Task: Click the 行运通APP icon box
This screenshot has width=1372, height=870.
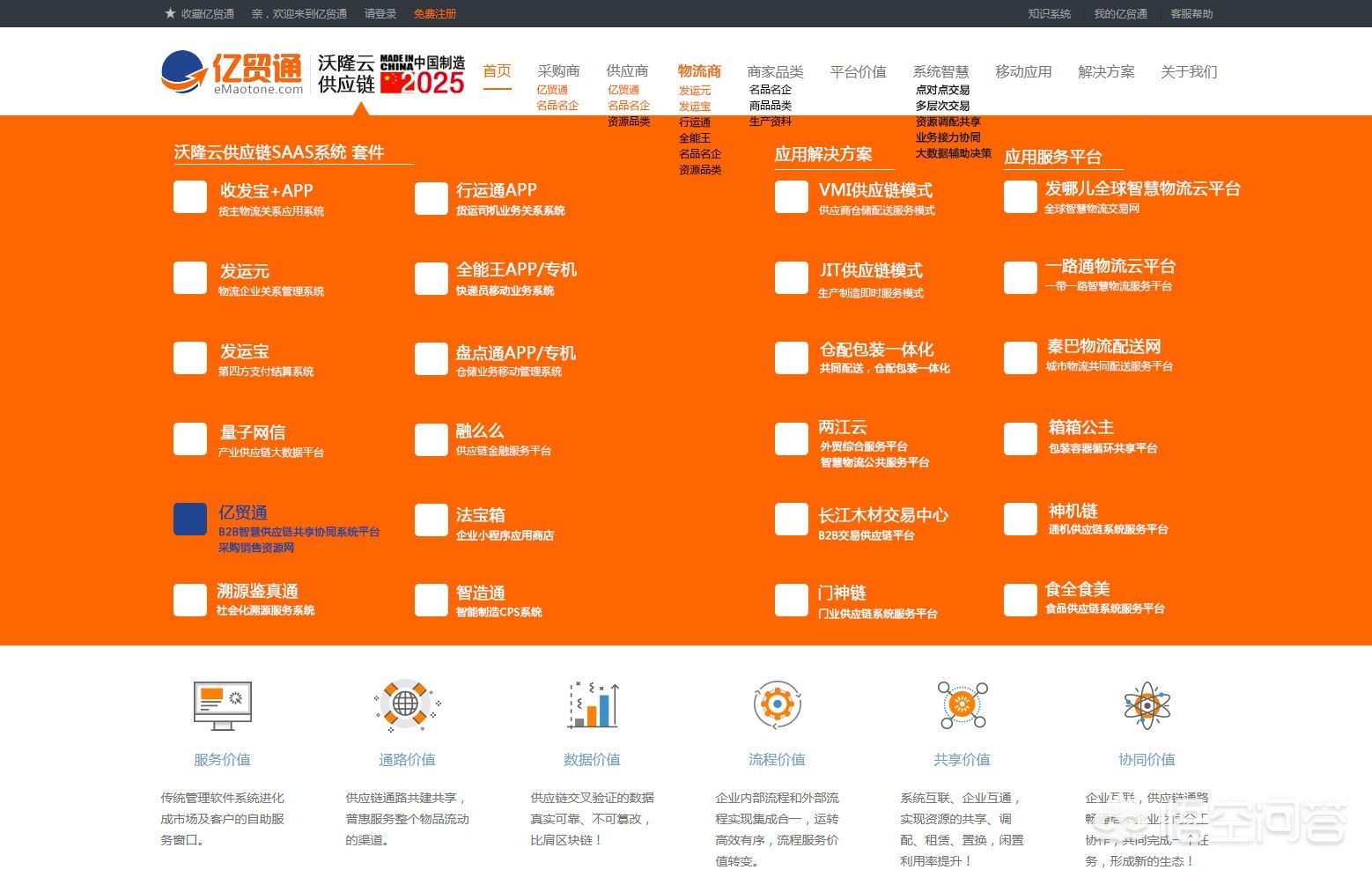Action: click(x=432, y=199)
